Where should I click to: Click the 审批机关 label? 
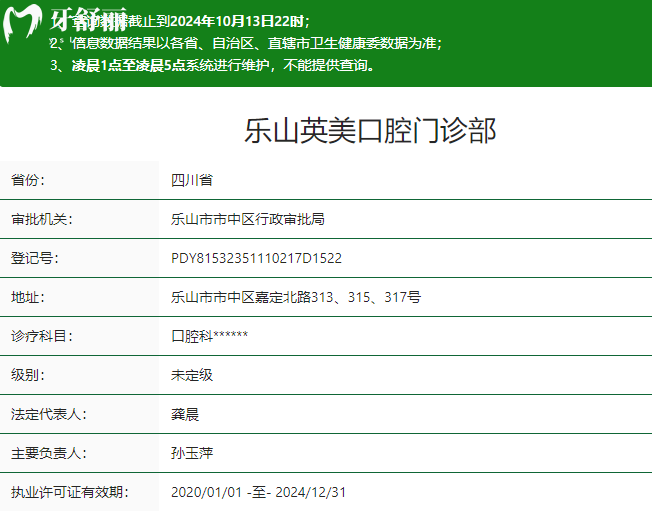click(42, 219)
